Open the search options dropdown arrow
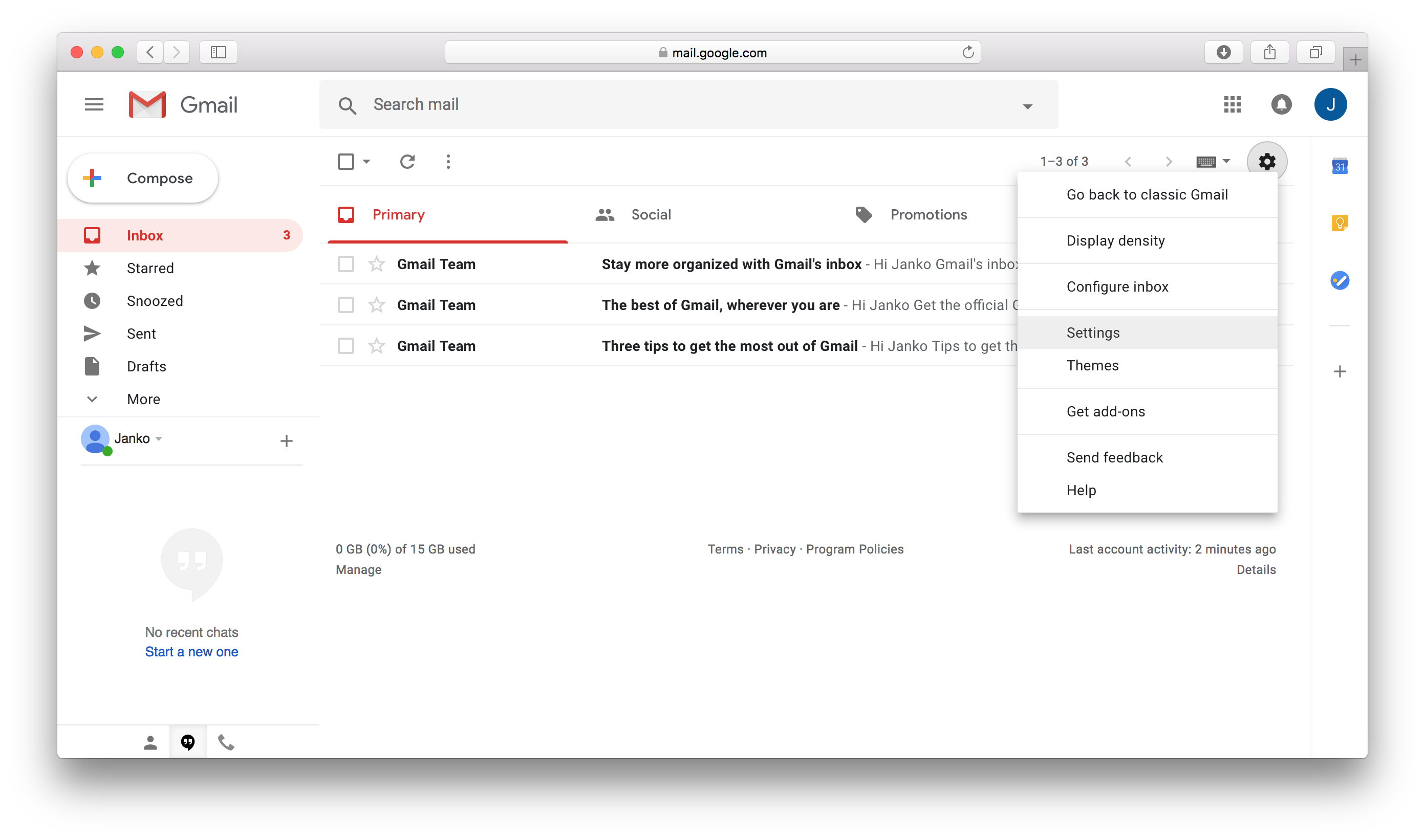1425x840 pixels. tap(1027, 106)
